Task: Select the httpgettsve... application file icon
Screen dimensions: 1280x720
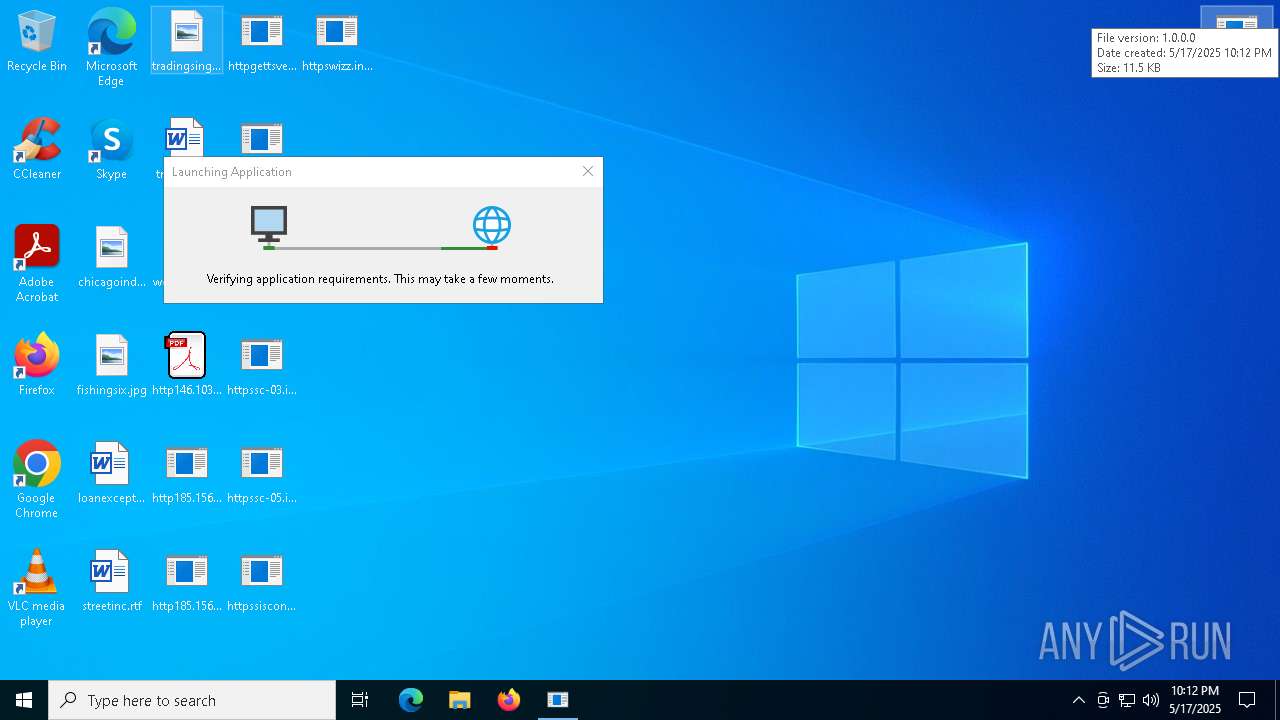Action: pyautogui.click(x=262, y=42)
